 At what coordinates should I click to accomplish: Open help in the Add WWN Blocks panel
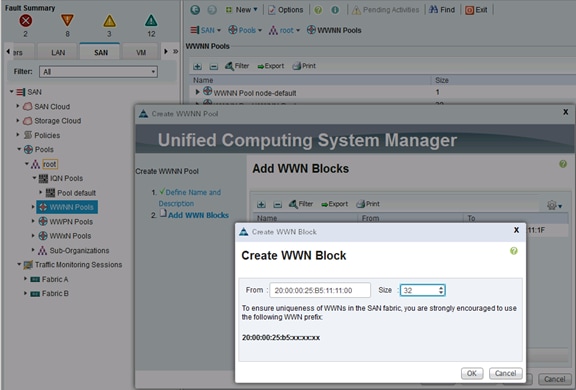pyautogui.click(x=563, y=164)
